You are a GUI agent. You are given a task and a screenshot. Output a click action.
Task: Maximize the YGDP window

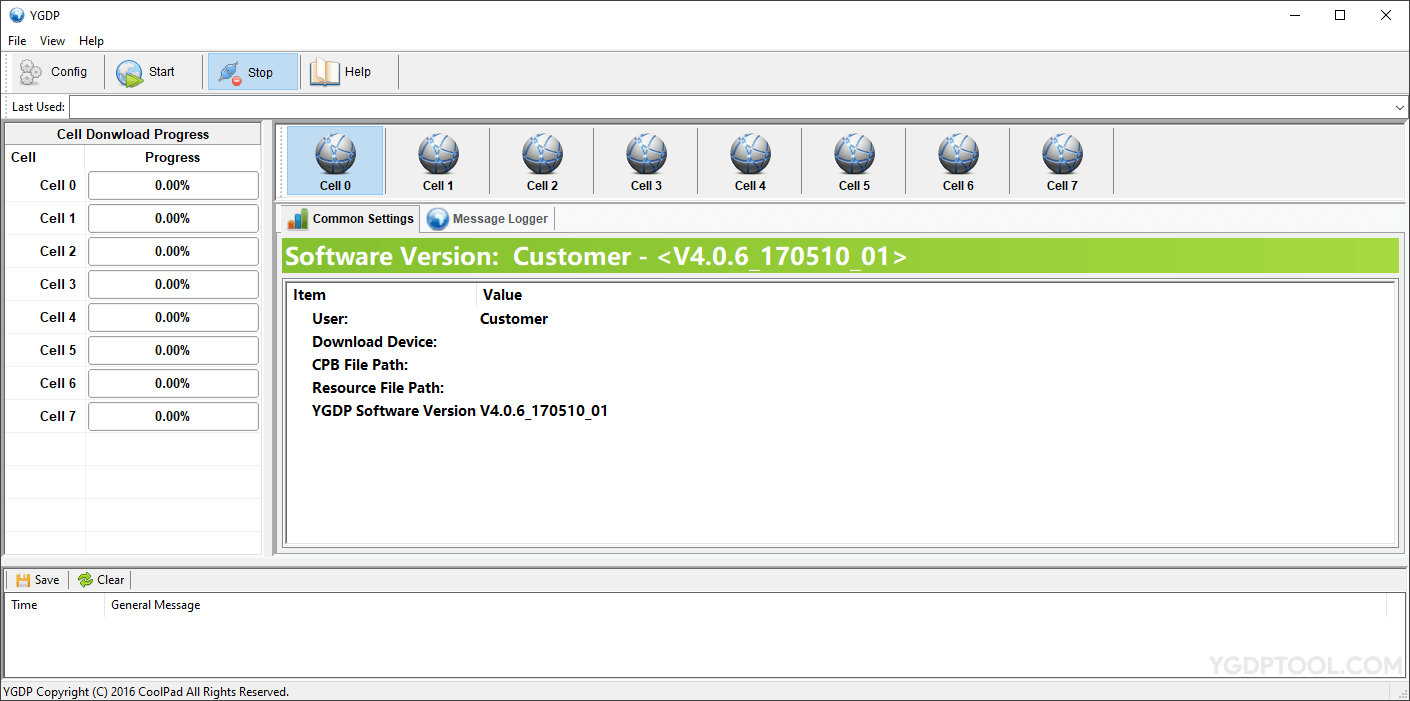[x=1340, y=15]
